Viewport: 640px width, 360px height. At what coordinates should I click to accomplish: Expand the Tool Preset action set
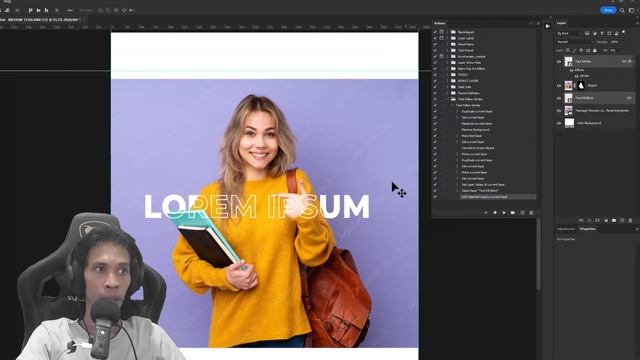click(447, 50)
